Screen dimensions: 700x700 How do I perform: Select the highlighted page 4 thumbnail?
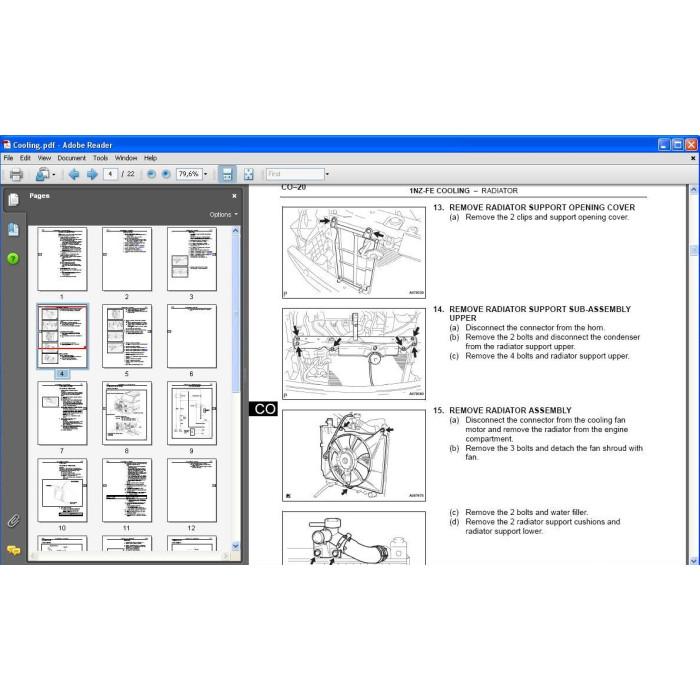point(62,336)
